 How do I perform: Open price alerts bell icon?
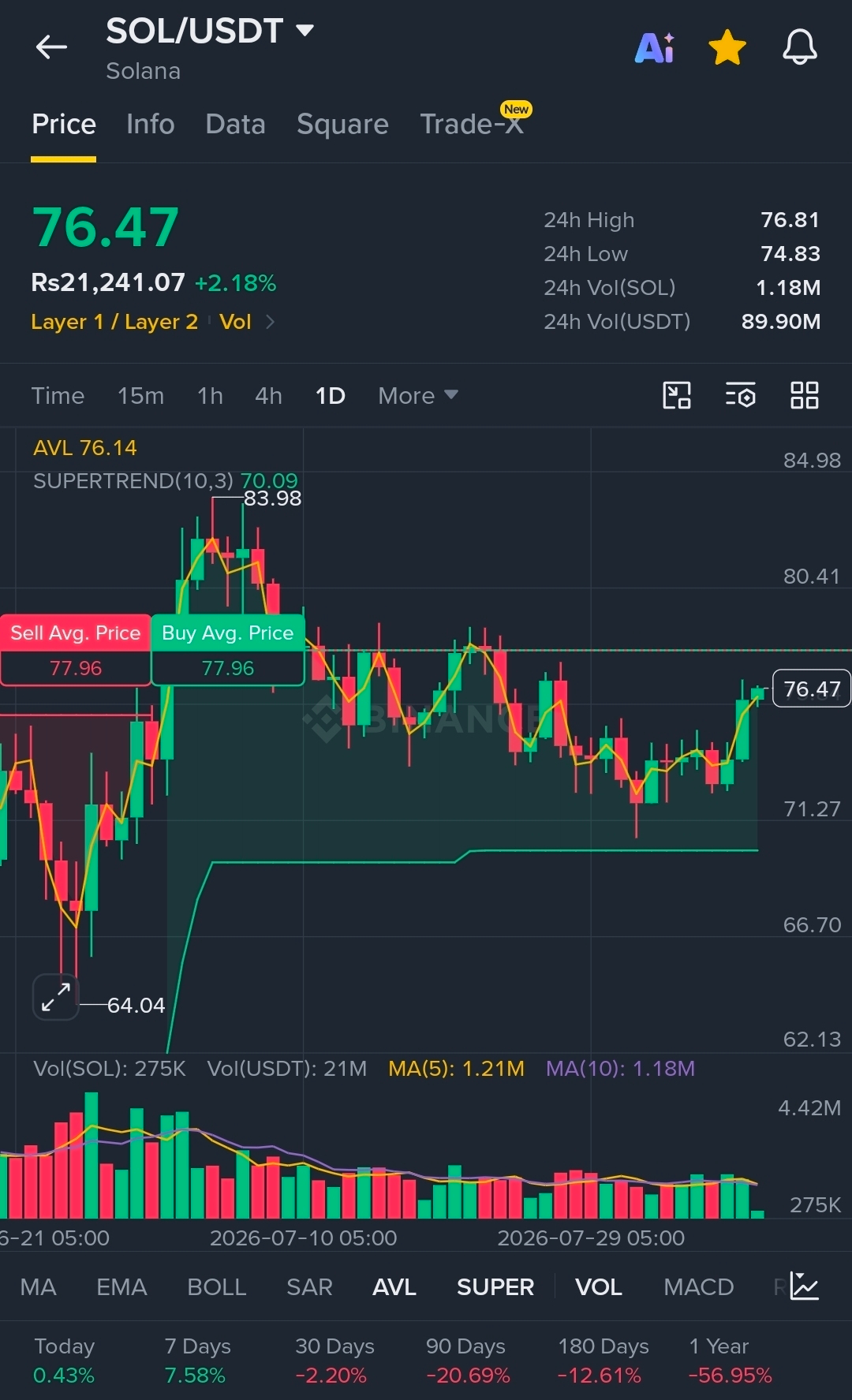coord(799,47)
